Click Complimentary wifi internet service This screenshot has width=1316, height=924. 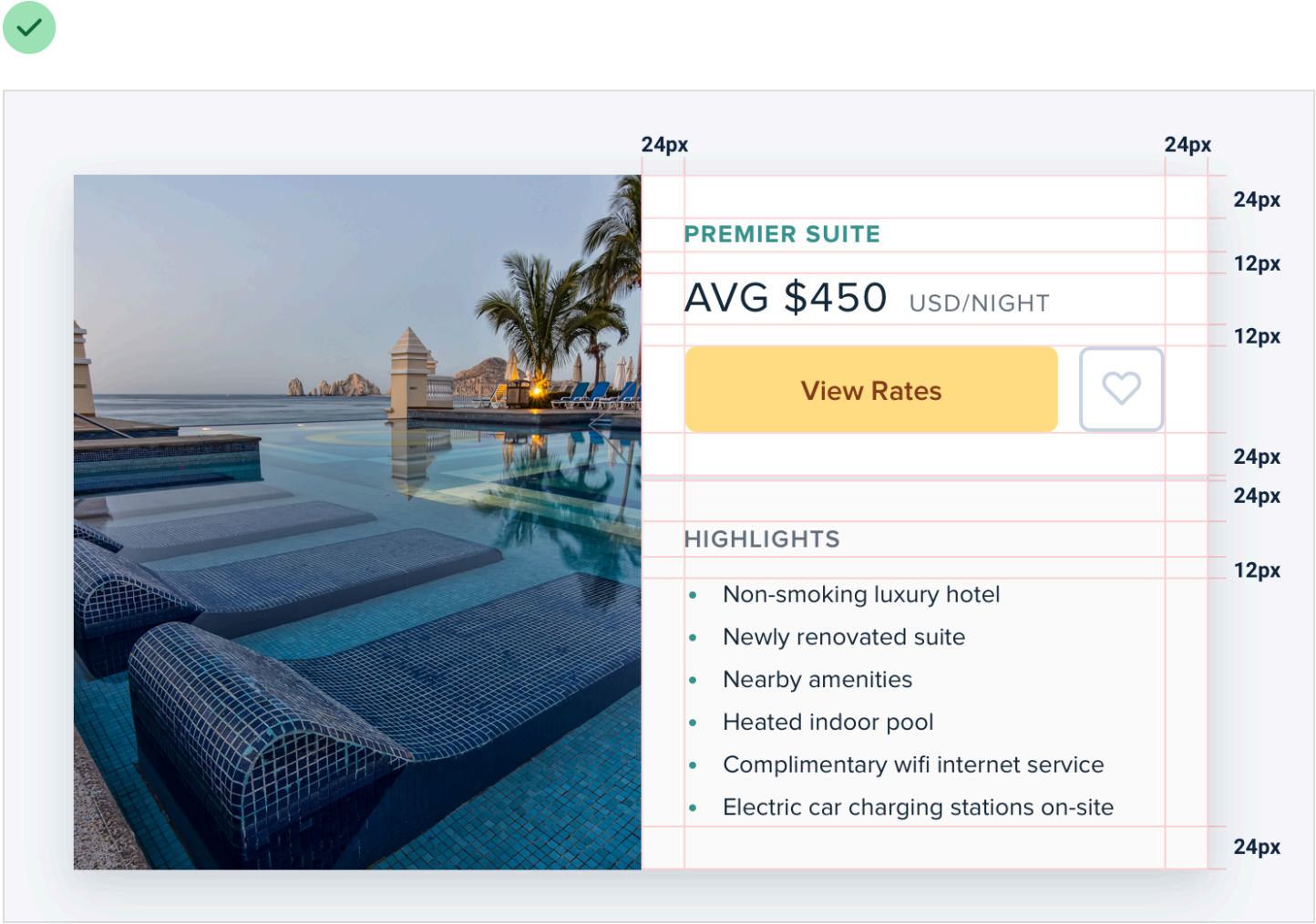click(913, 765)
